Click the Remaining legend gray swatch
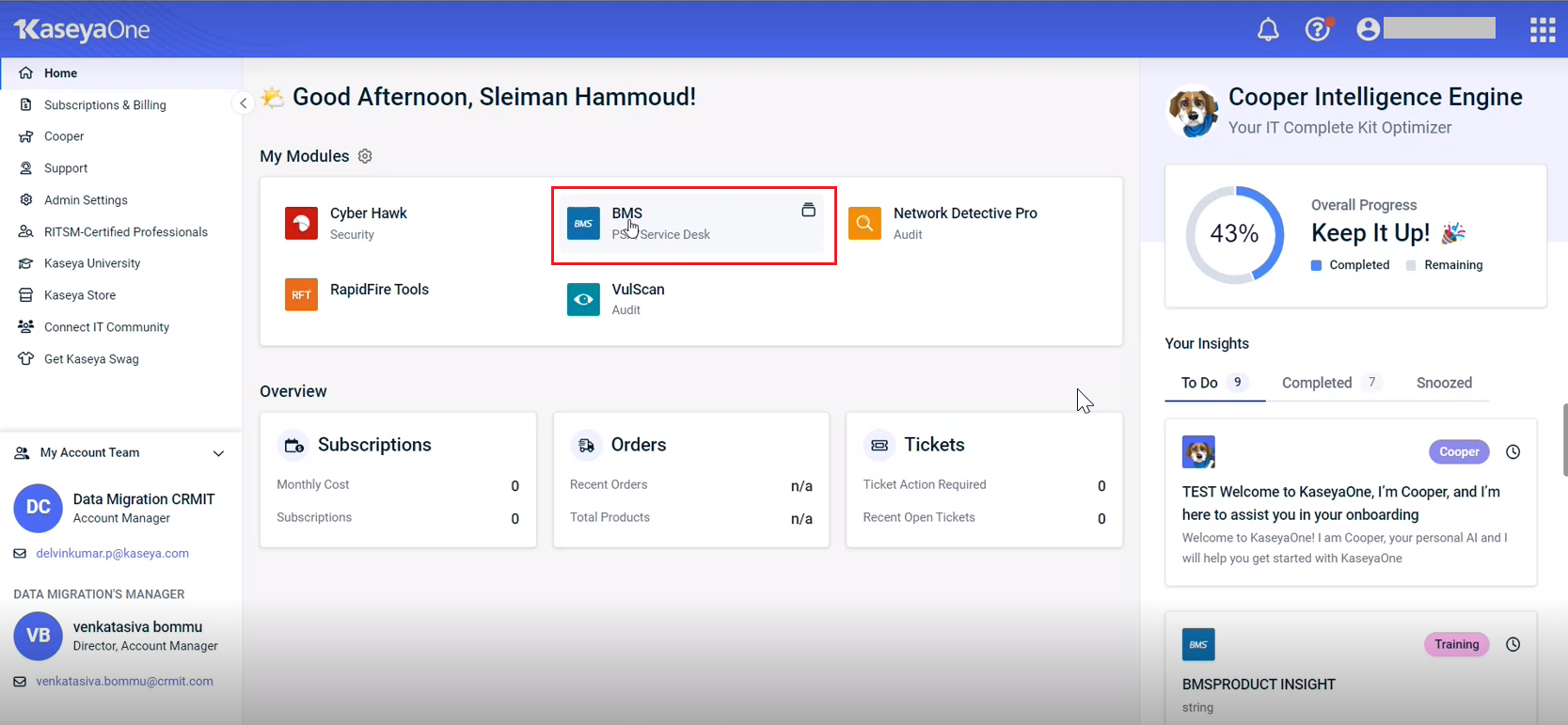The width and height of the screenshot is (1568, 725). pos(1411,265)
